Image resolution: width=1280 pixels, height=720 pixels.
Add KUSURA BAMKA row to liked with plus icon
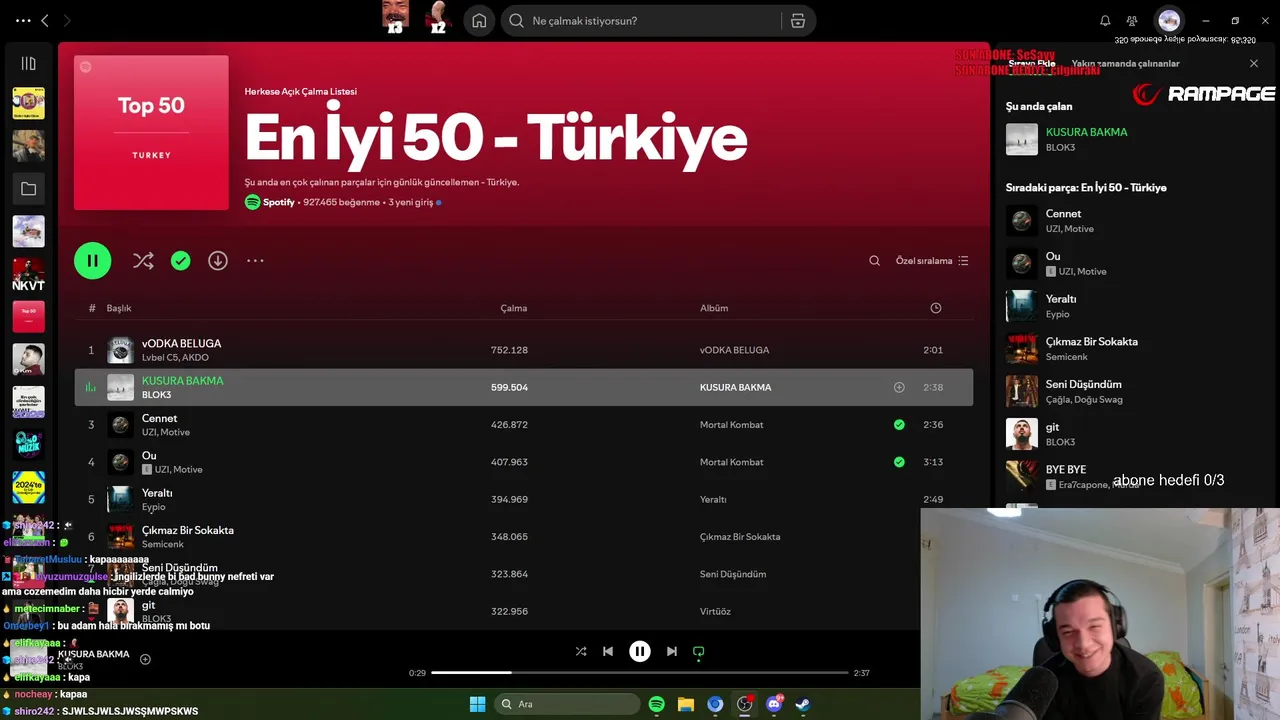899,387
